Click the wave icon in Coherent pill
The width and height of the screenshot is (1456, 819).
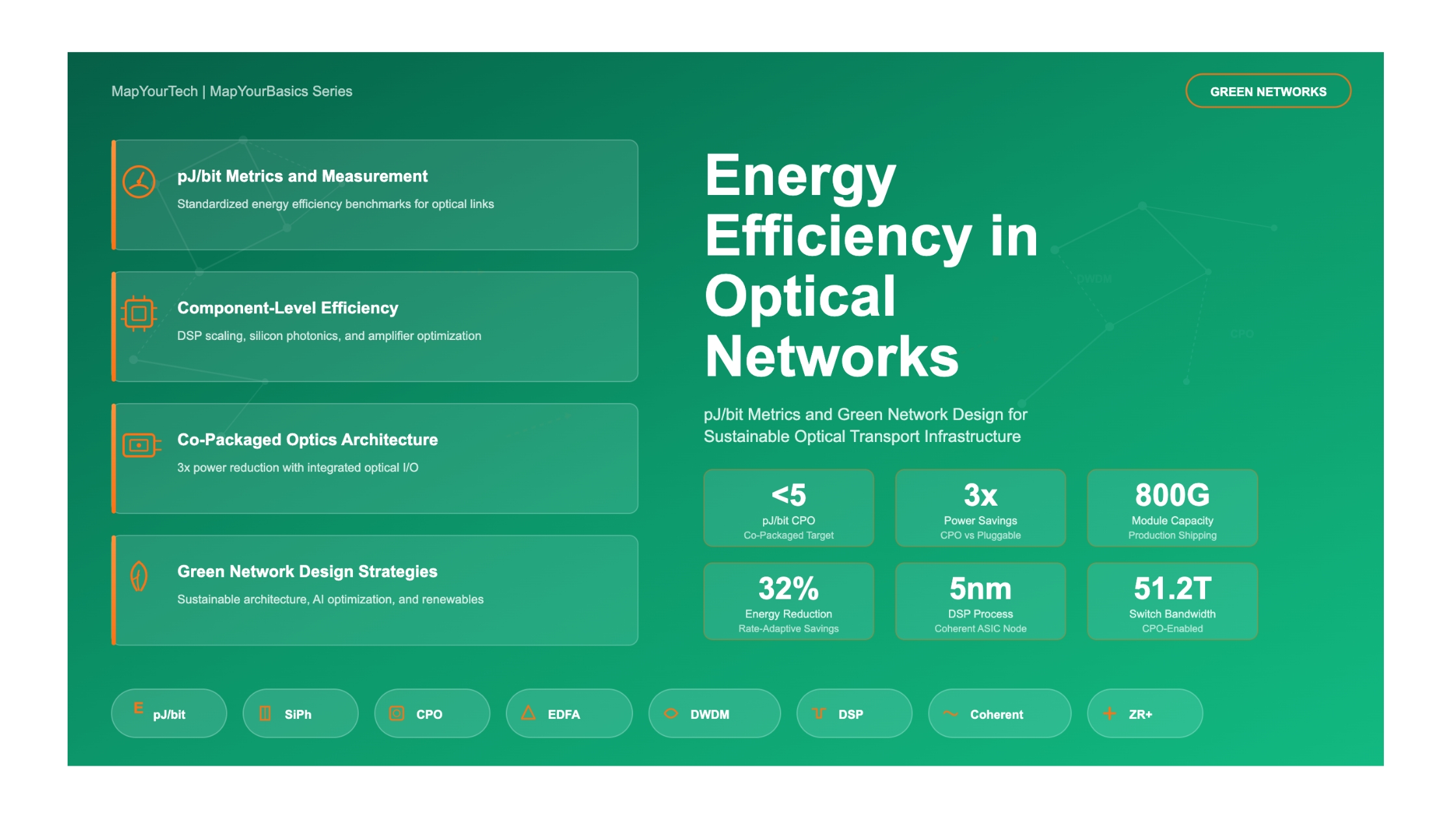pos(950,713)
